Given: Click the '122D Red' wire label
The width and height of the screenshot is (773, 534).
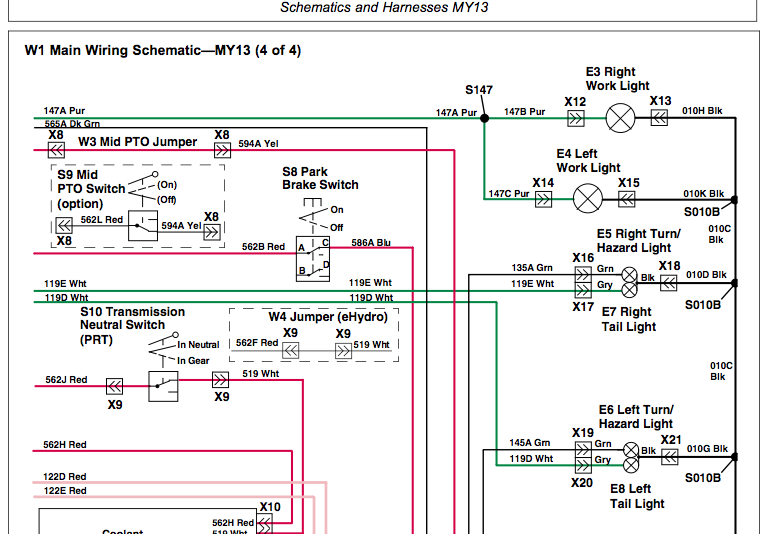Looking at the screenshot, I should point(65,476).
